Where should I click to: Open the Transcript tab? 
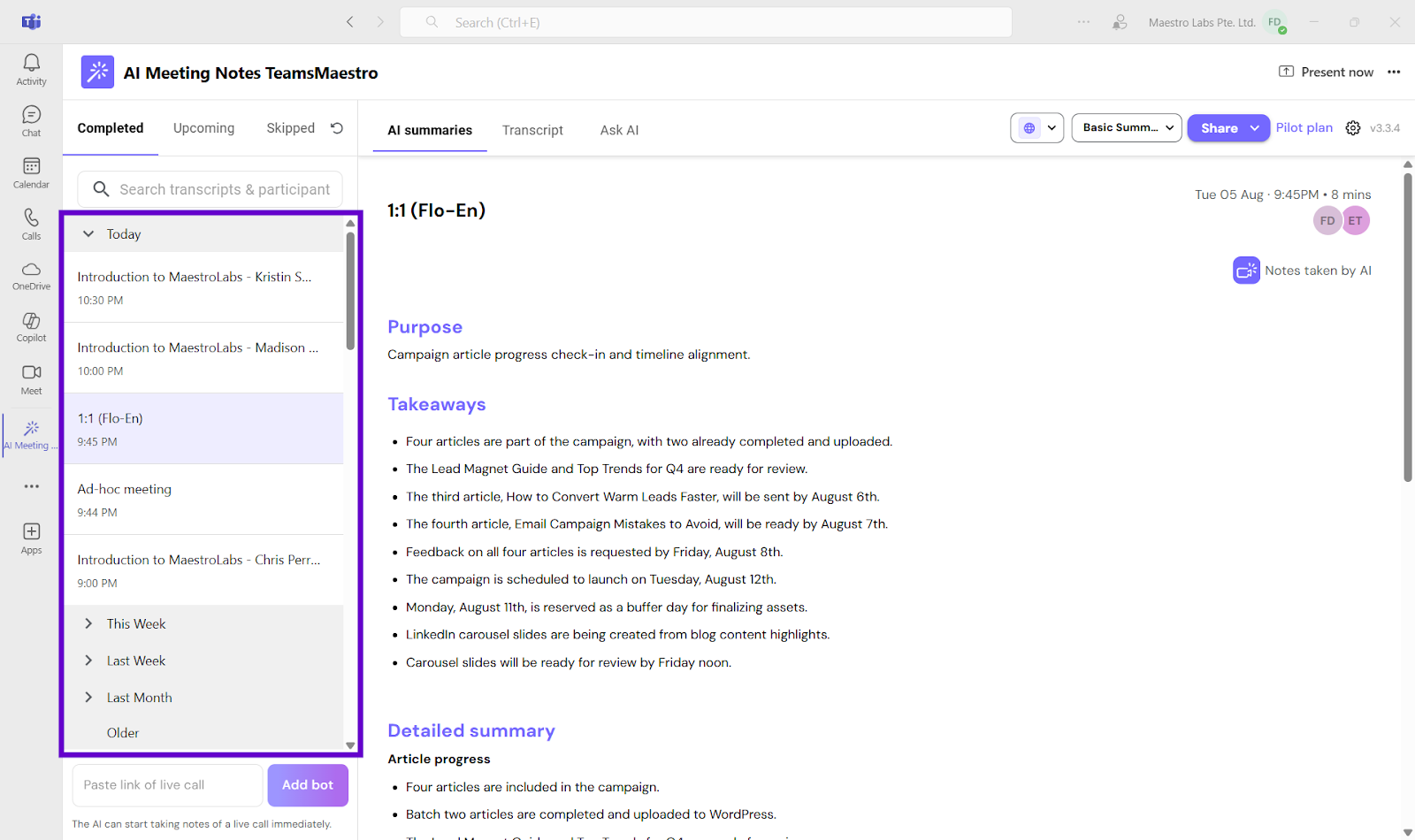(532, 130)
